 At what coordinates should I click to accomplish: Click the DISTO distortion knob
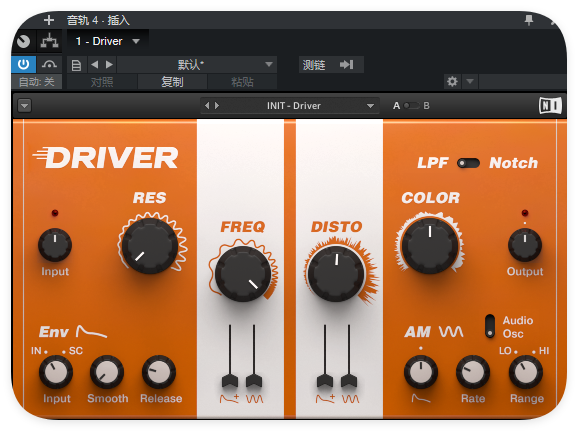(x=336, y=274)
